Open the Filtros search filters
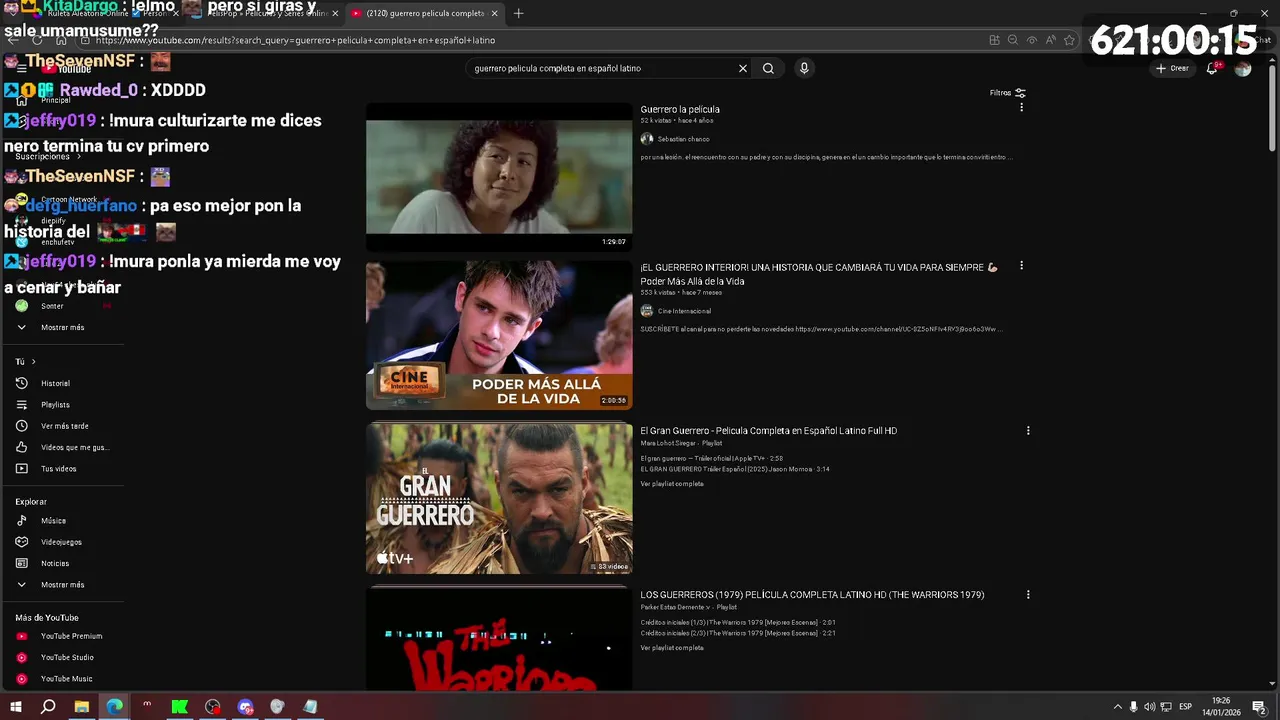 coord(1008,93)
